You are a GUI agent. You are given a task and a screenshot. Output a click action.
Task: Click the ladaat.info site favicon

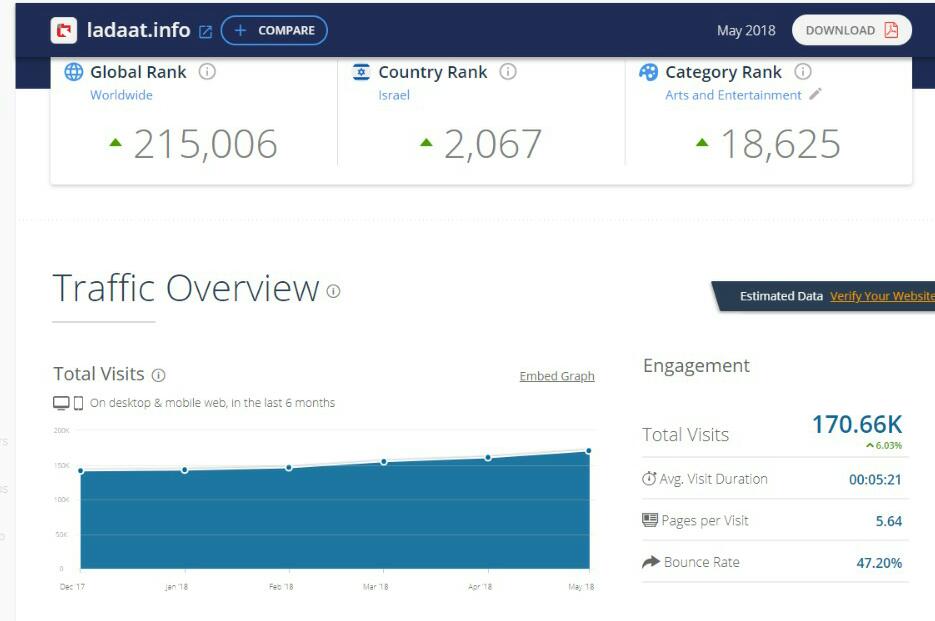click(65, 31)
